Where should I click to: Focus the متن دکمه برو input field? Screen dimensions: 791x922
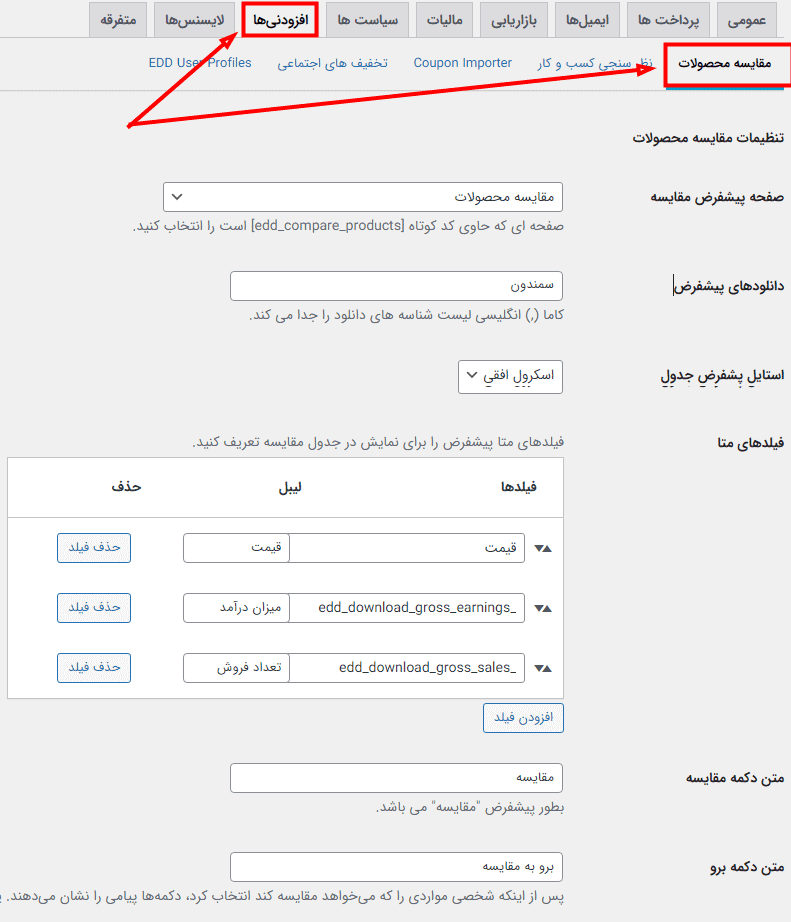tap(396, 867)
